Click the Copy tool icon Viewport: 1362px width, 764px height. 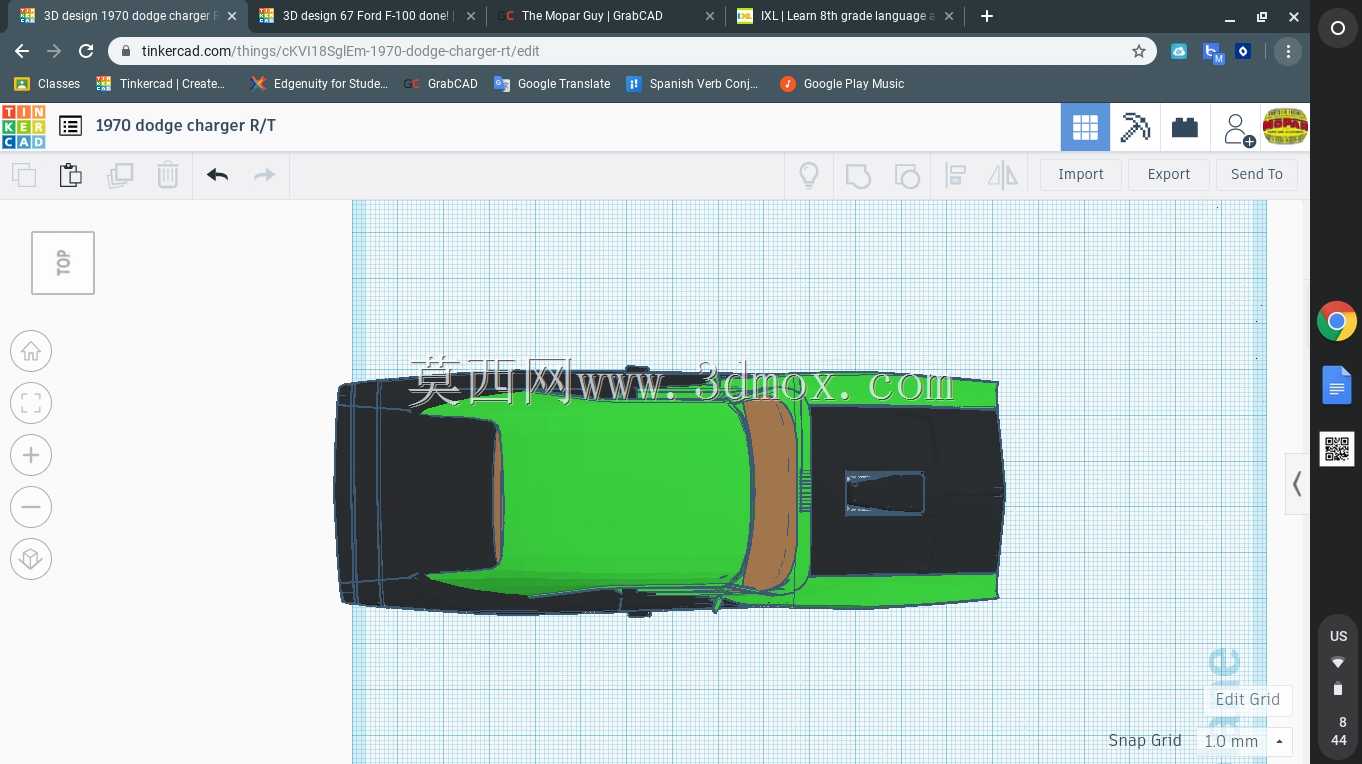24,175
